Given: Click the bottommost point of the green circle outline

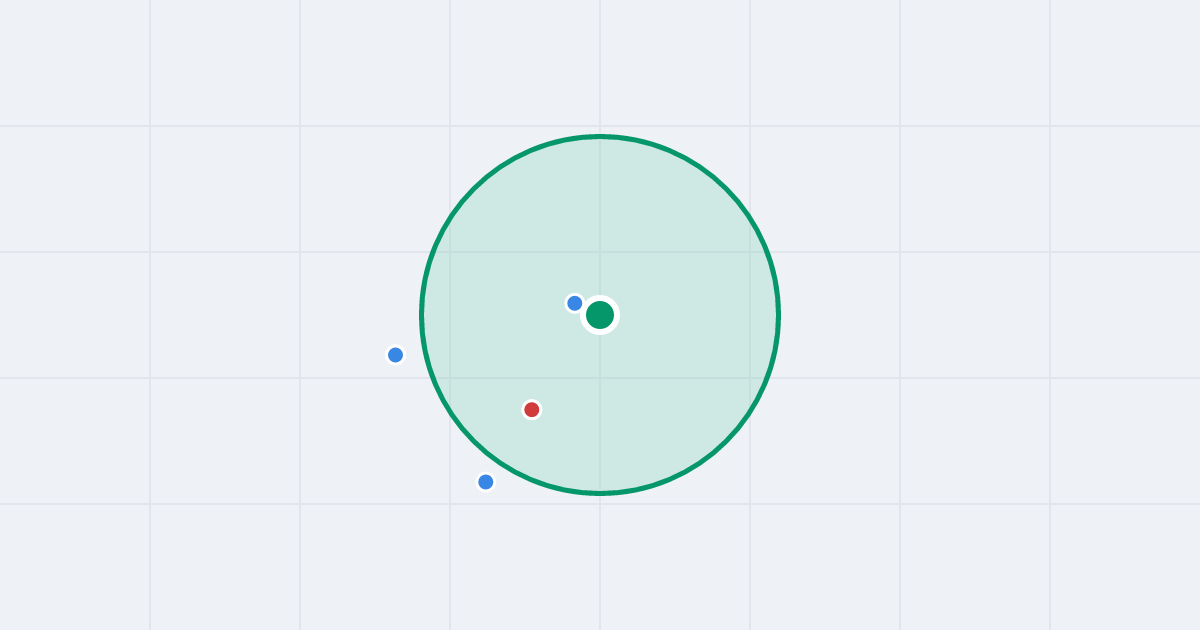Looking at the screenshot, I should [x=600, y=493].
